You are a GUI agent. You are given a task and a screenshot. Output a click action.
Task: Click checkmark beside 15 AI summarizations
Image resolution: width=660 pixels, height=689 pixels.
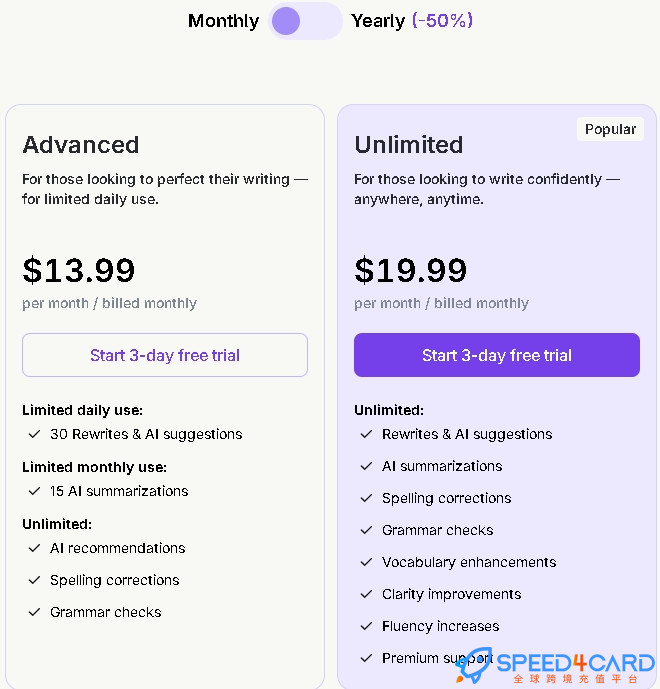34,491
